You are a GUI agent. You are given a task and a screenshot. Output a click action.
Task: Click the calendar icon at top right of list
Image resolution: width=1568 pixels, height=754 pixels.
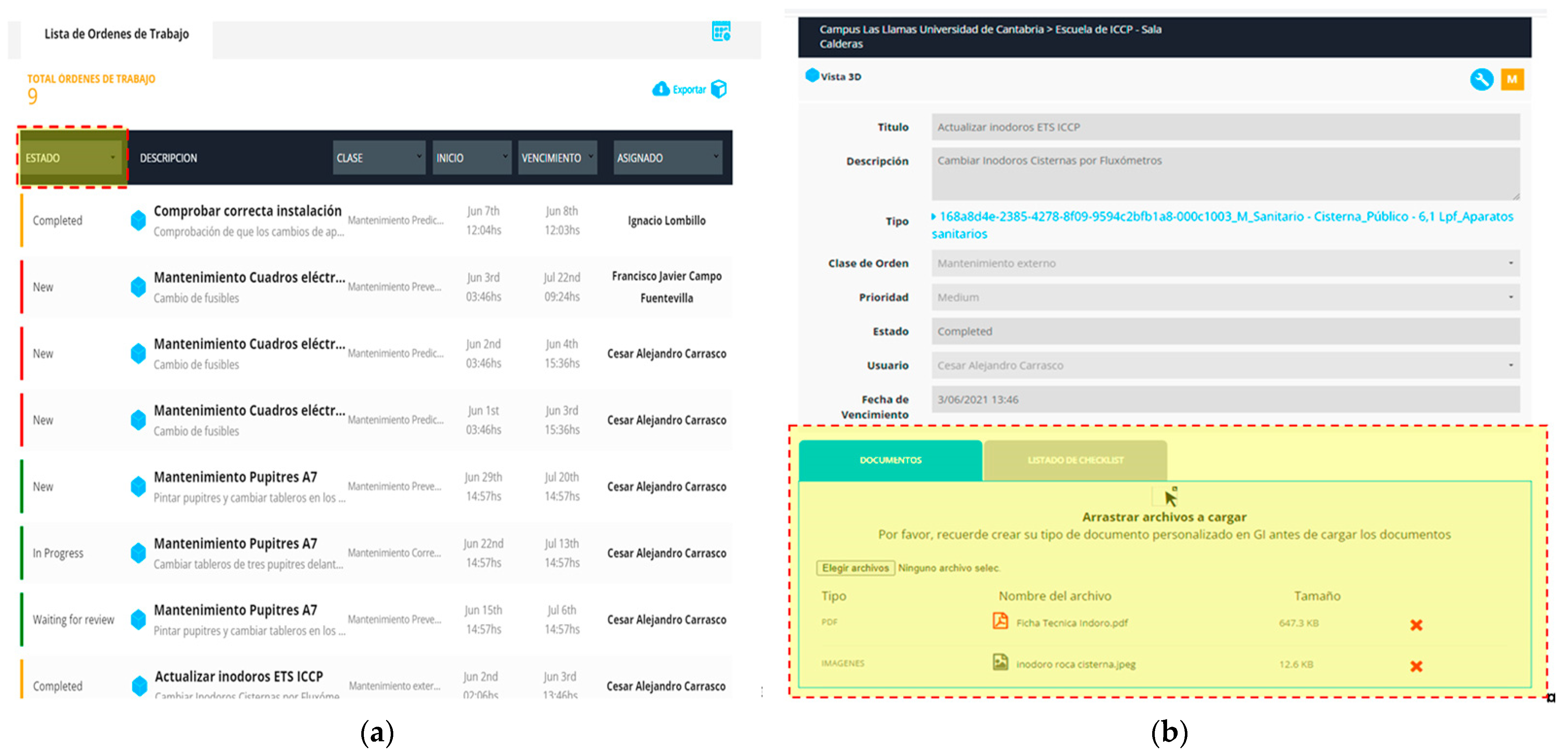click(721, 31)
